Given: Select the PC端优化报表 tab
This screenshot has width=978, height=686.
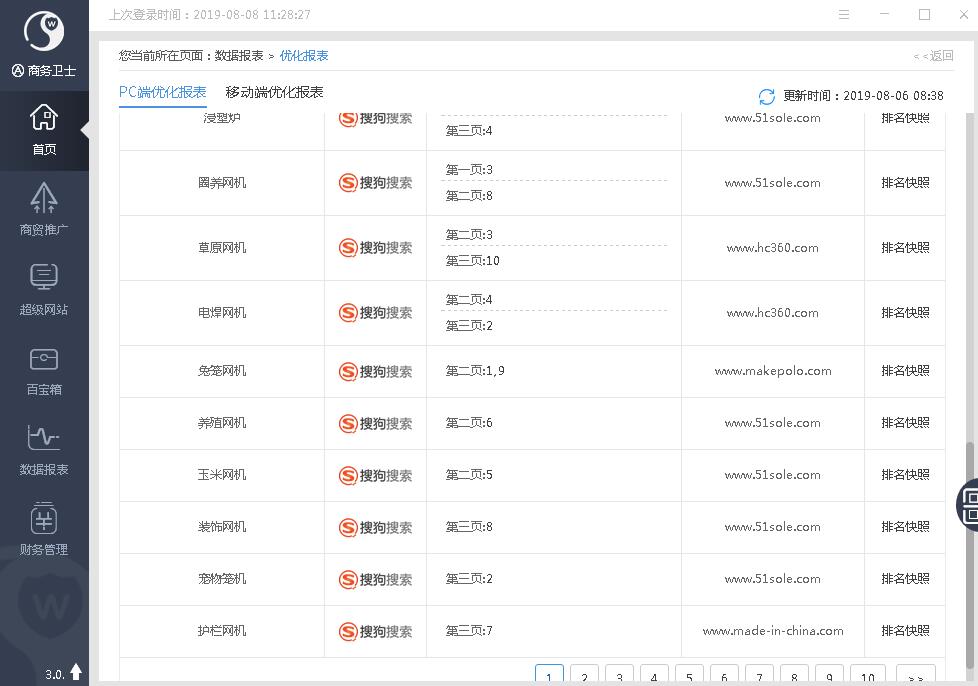Looking at the screenshot, I should tap(162, 92).
